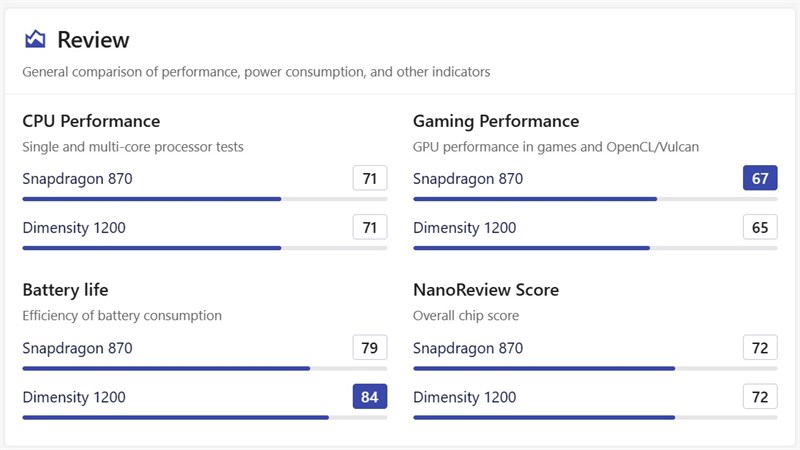
Task: Click Snapdragon 870 CPU Performance progress bar
Action: [204, 199]
